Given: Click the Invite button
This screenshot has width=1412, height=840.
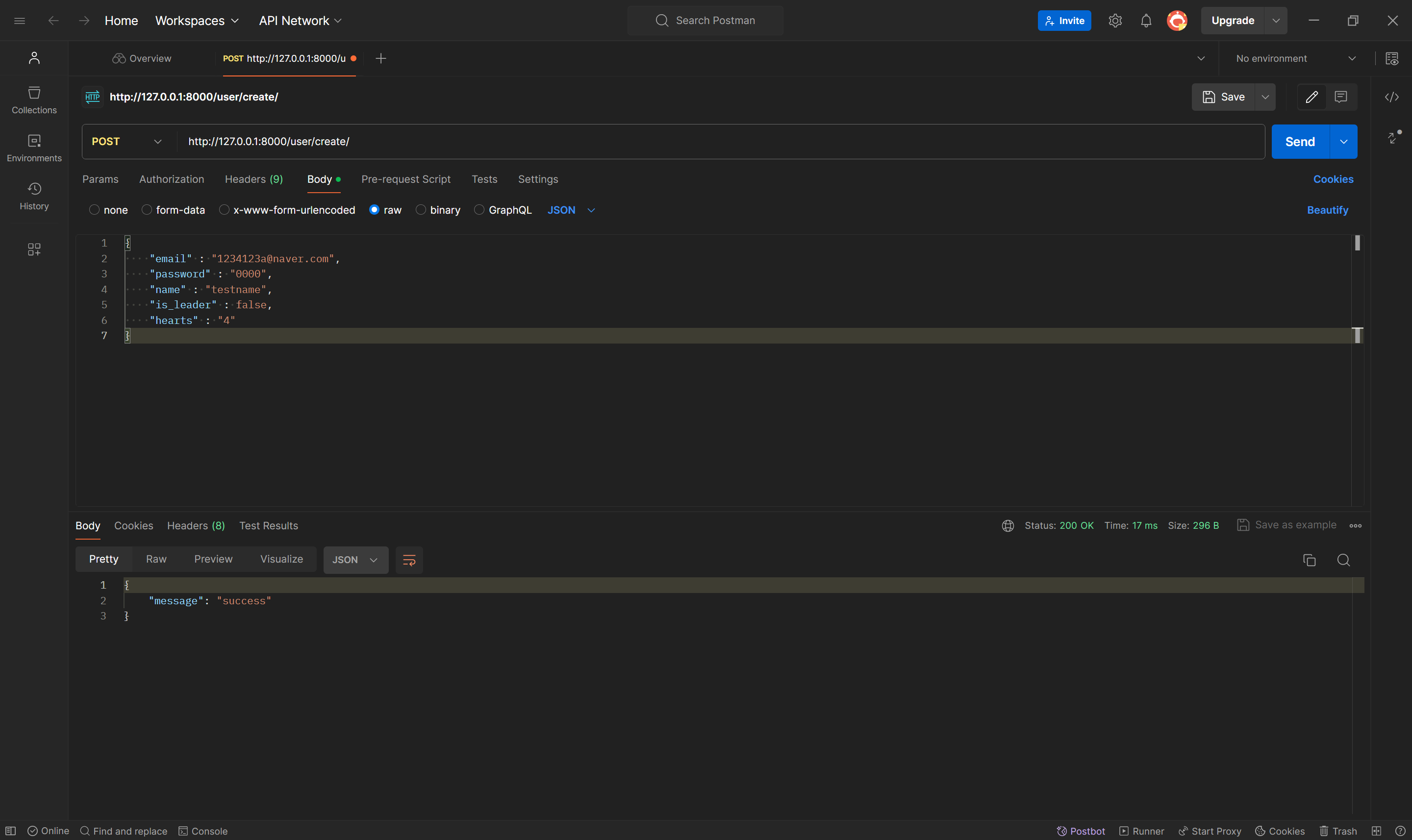Looking at the screenshot, I should tap(1064, 21).
